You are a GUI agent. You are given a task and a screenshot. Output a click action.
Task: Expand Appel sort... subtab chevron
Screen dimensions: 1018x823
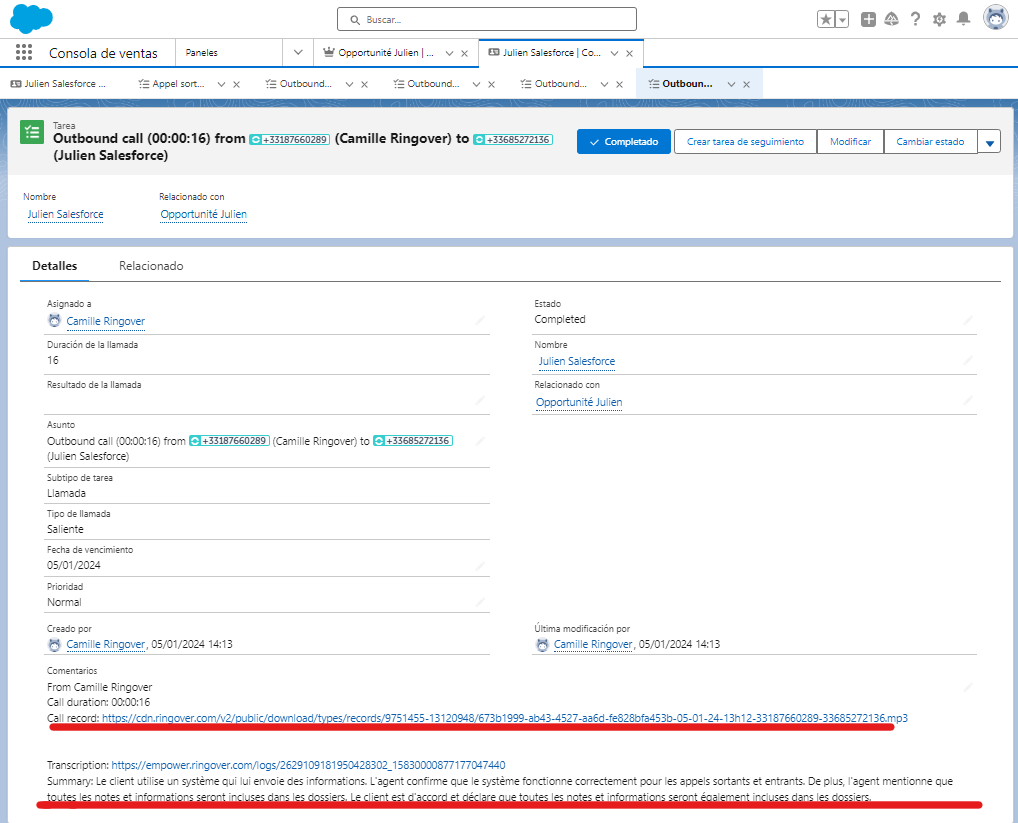click(x=221, y=84)
